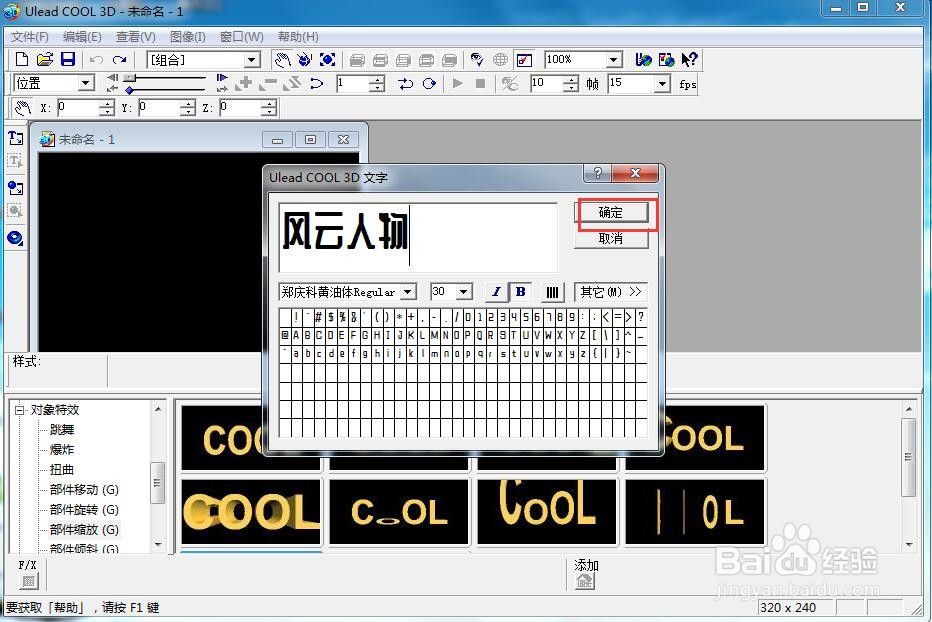Click the stop animation button
The image size is (932, 622).
coord(480,83)
